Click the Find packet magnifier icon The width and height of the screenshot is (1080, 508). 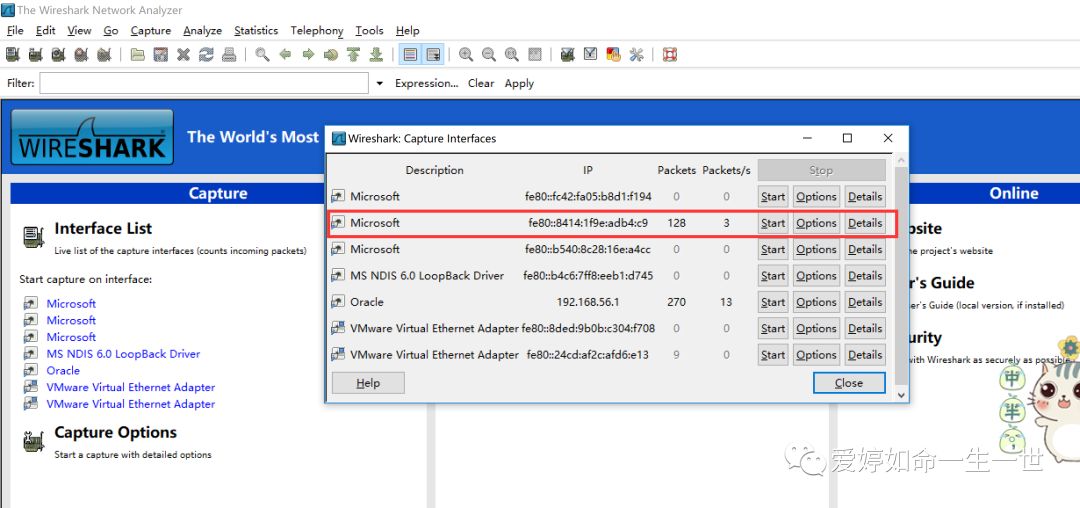pos(262,54)
